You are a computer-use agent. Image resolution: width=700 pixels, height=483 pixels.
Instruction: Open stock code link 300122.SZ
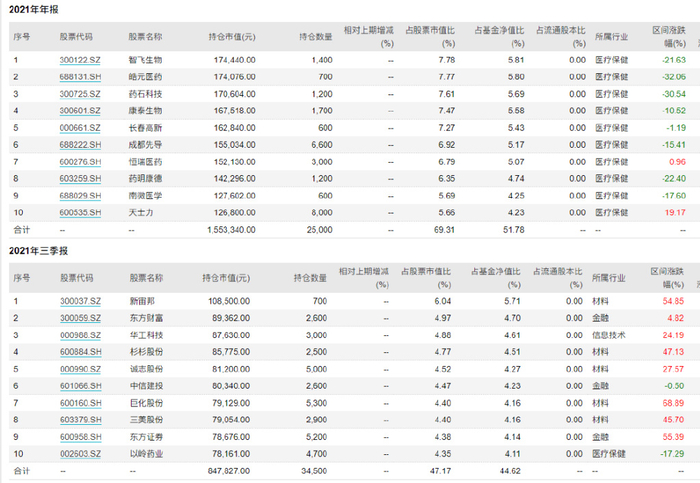[x=80, y=60]
